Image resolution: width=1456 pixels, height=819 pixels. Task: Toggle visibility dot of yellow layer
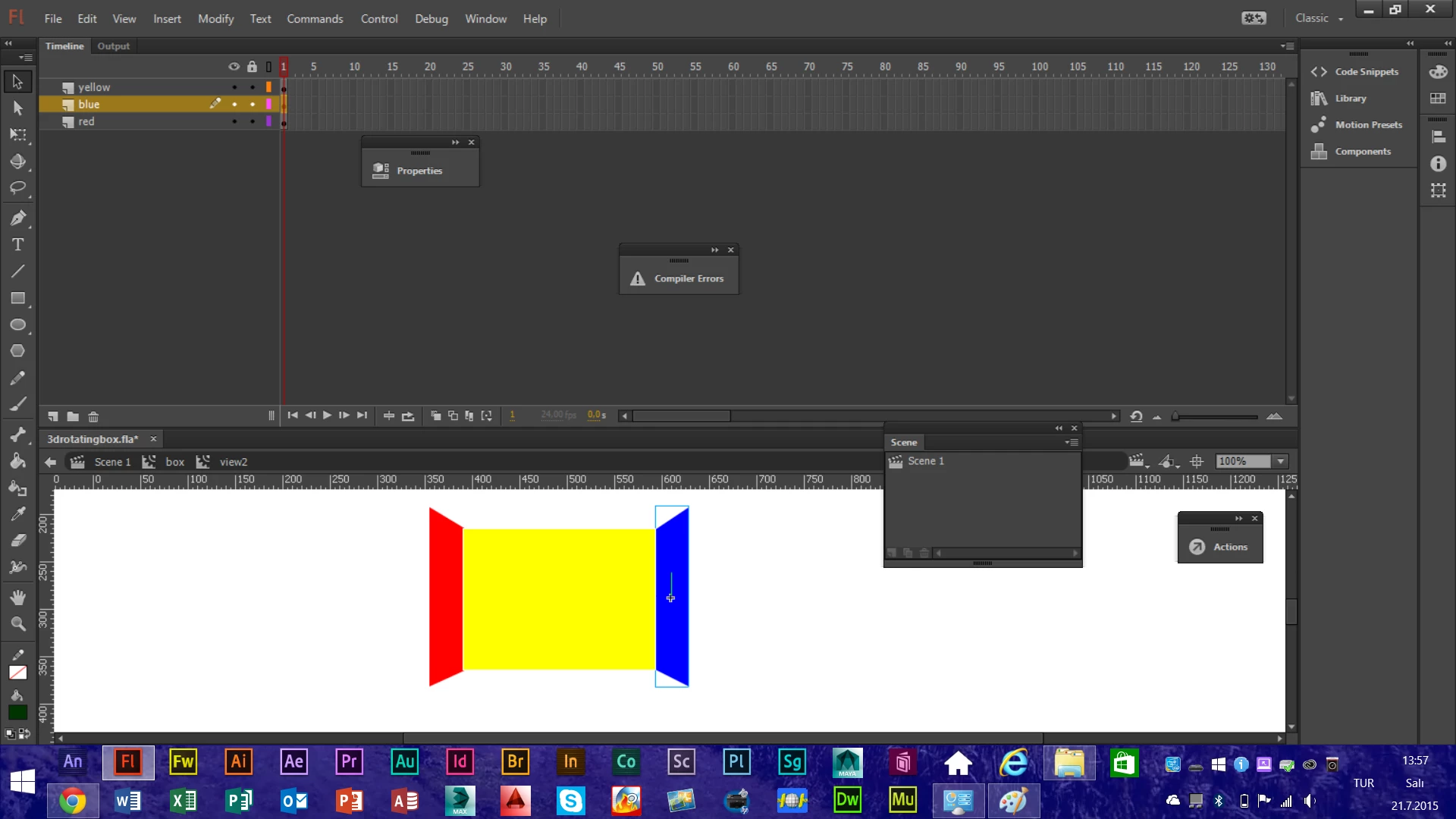click(234, 87)
